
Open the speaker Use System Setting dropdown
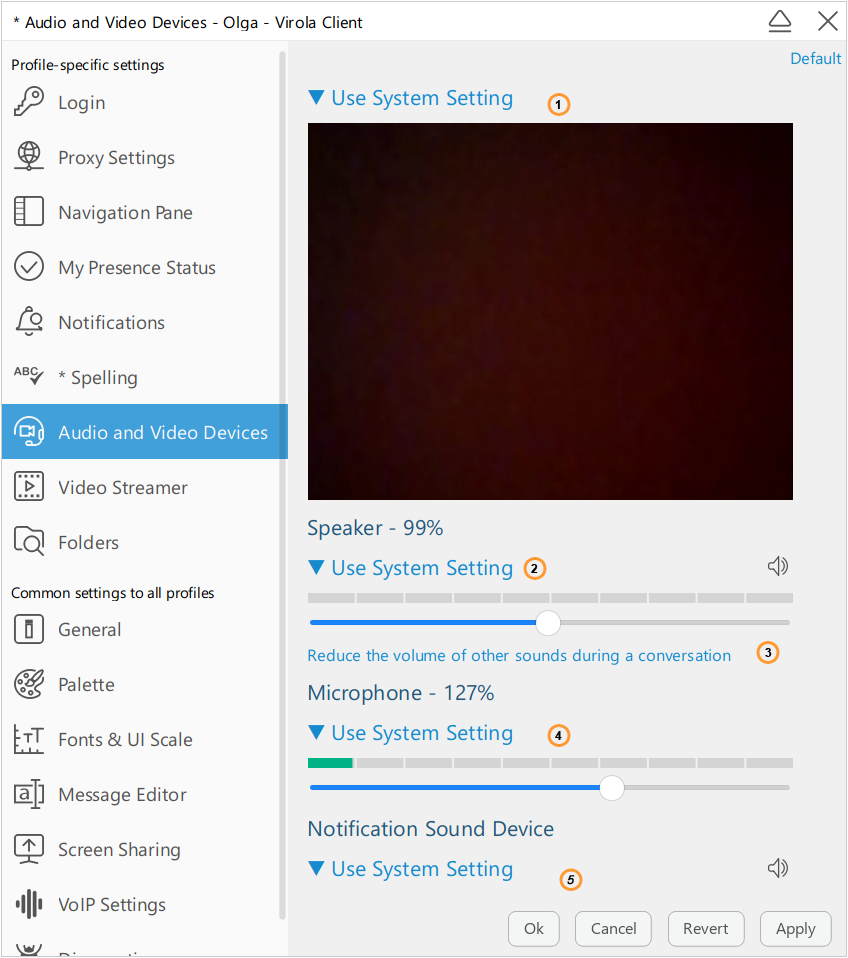click(409, 567)
